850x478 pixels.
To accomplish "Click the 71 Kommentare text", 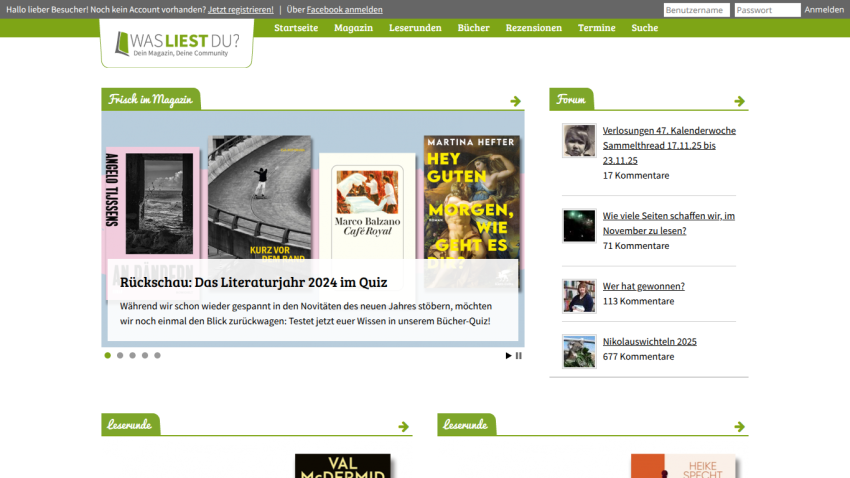I will pos(636,246).
